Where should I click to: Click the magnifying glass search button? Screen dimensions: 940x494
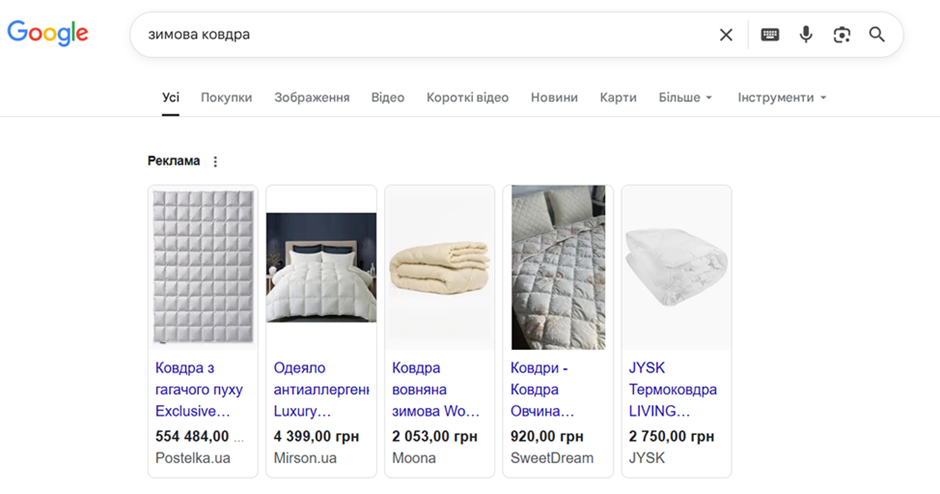[x=877, y=35]
